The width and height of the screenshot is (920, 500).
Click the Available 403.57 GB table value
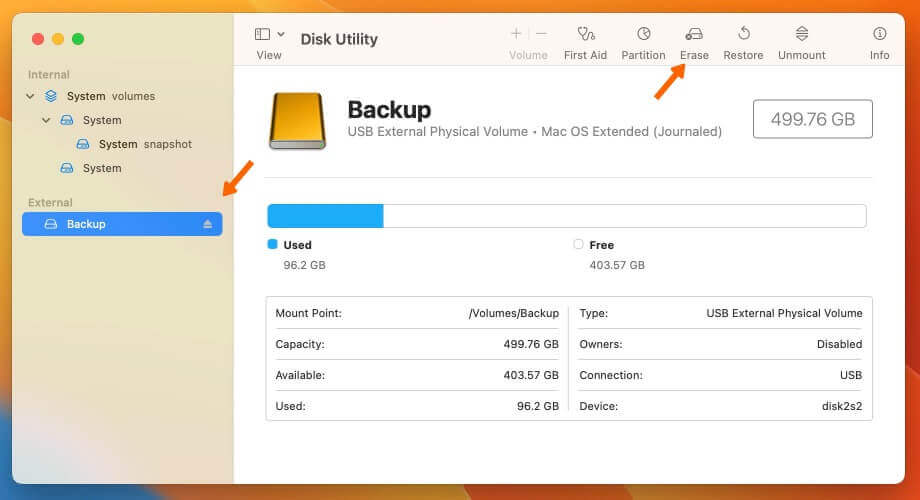coord(531,376)
